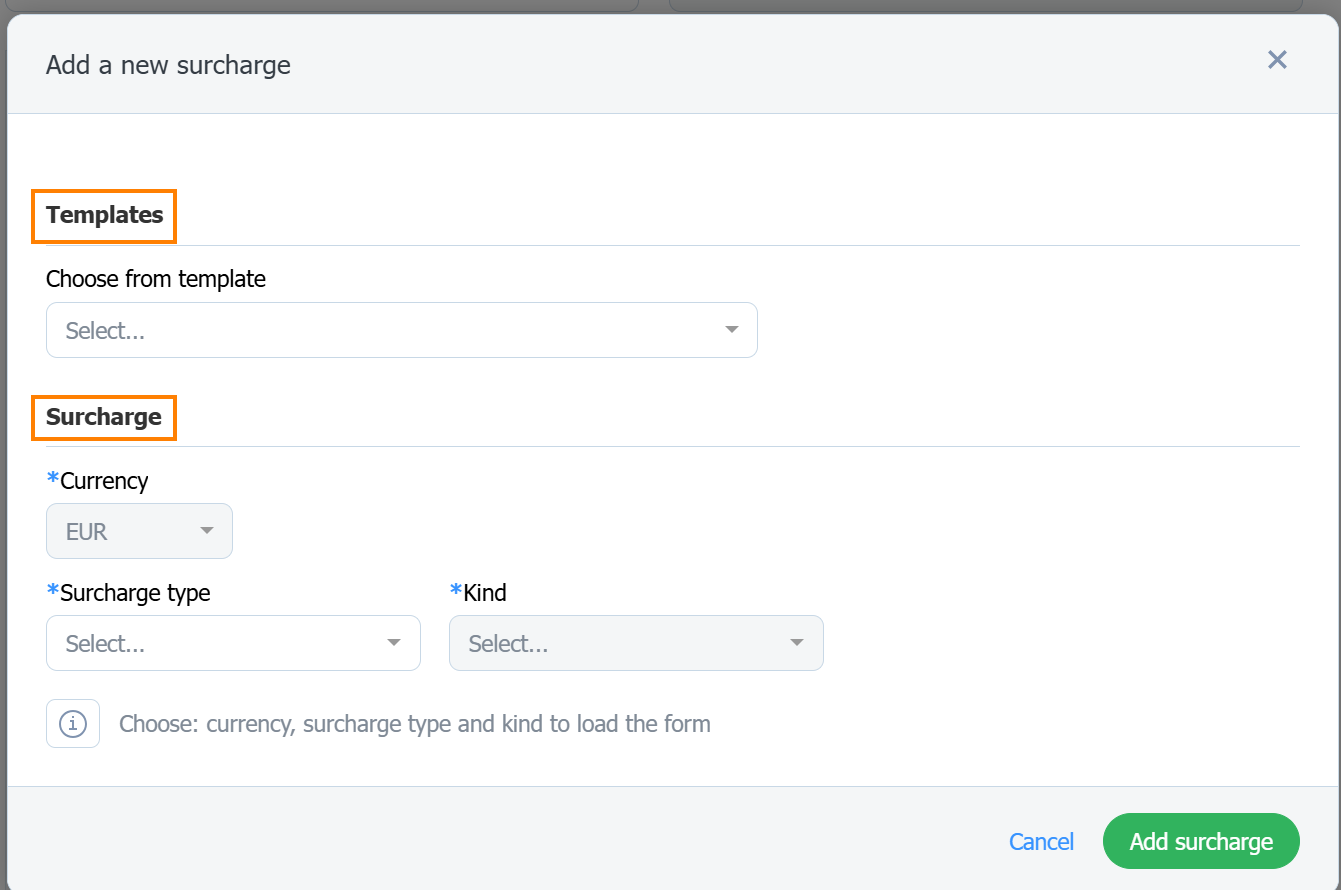Click the arrow of the template select box

[731, 330]
